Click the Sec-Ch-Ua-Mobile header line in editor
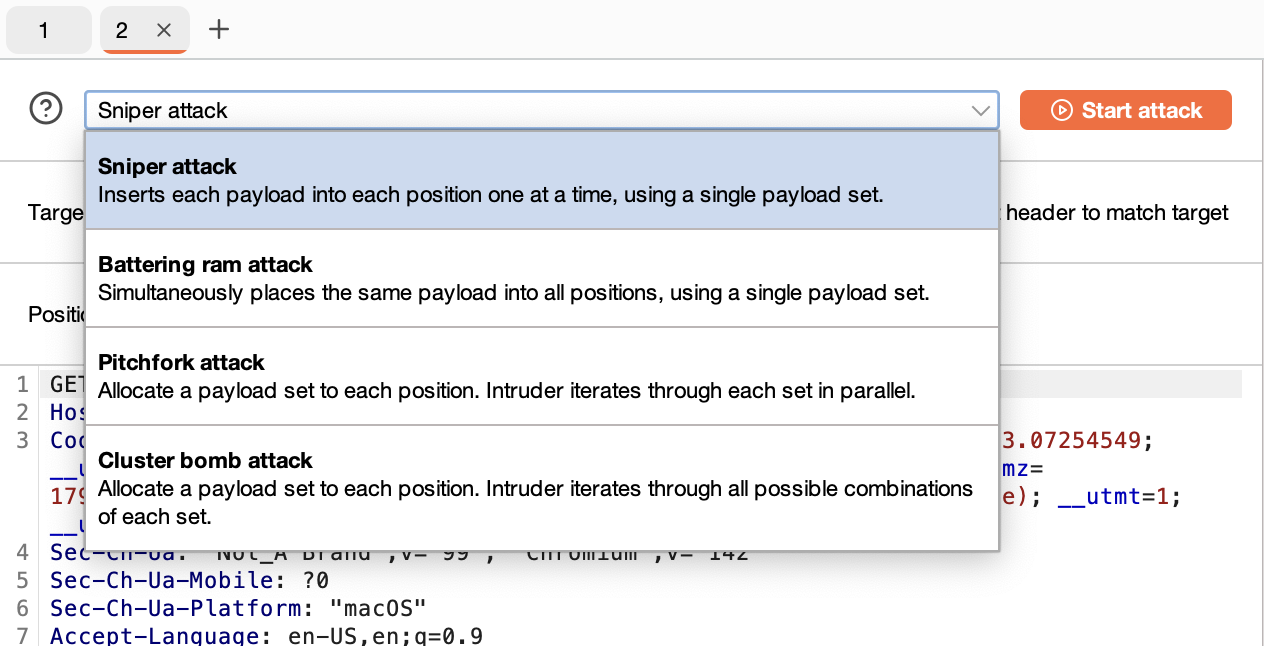1264x646 pixels. 190,580
